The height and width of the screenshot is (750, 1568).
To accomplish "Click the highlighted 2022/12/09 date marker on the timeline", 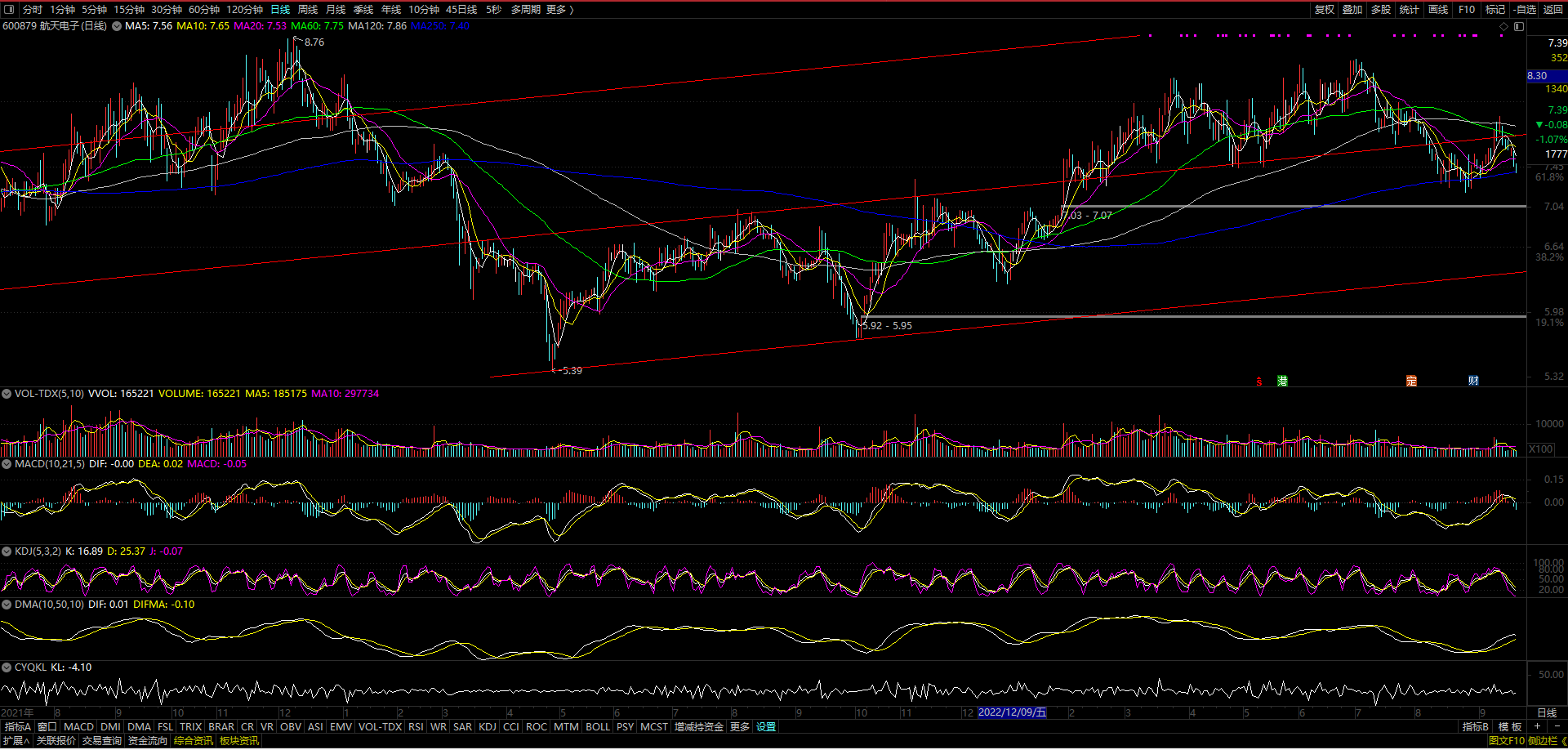I will (x=1012, y=712).
